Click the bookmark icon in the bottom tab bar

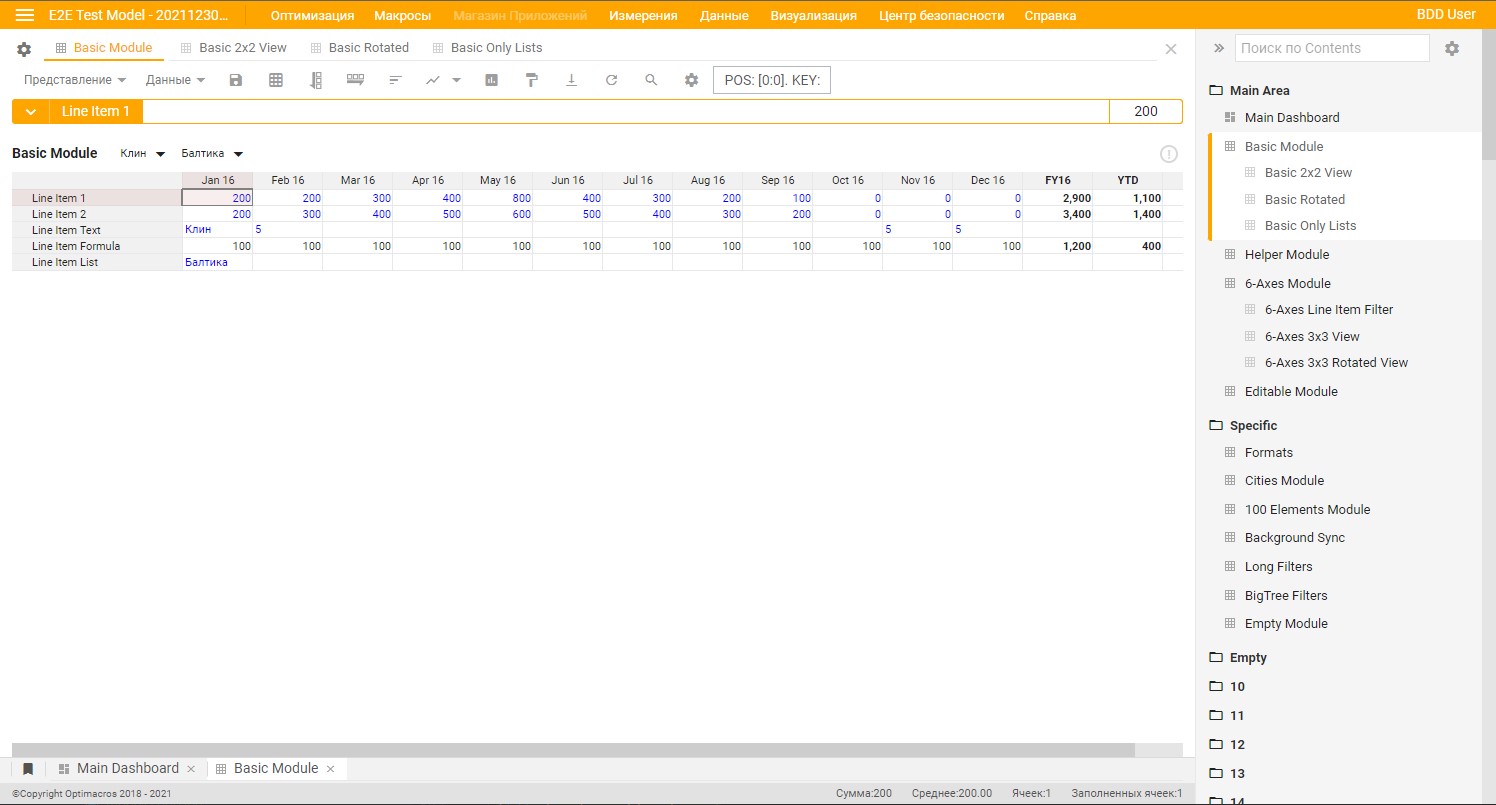coord(28,769)
